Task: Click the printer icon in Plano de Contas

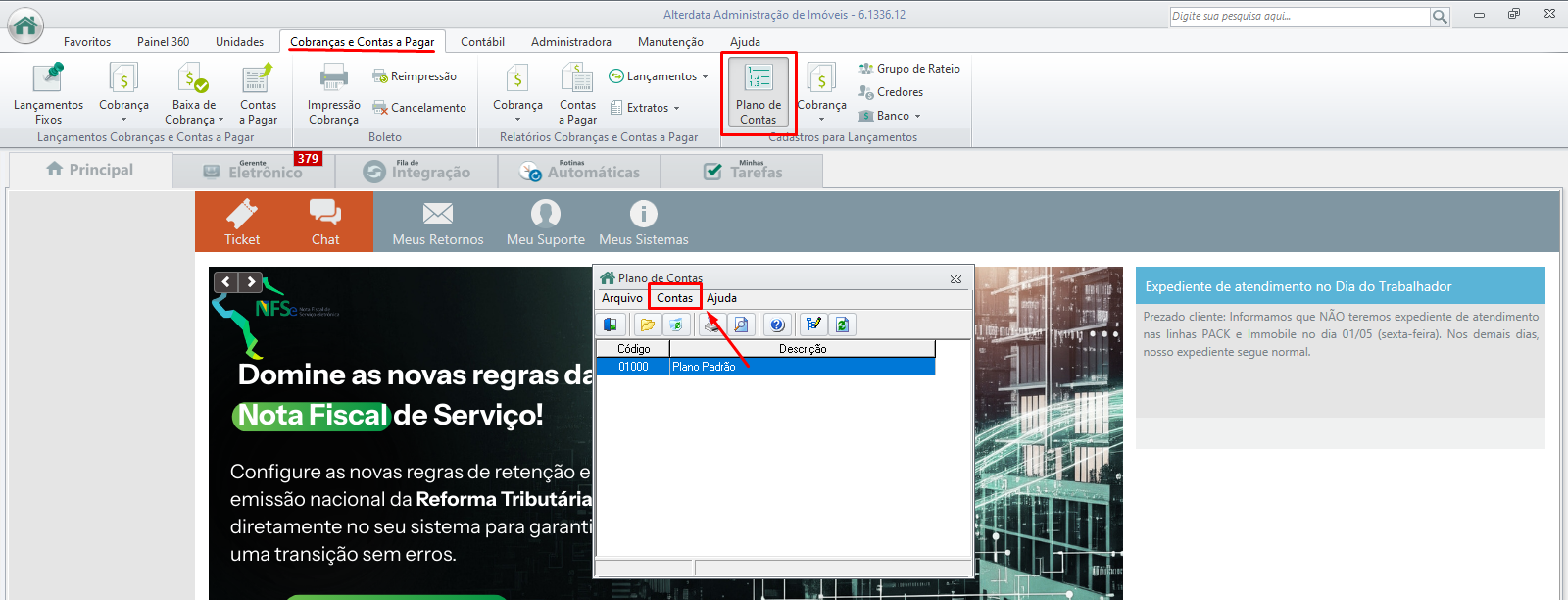Action: pyautogui.click(x=712, y=325)
